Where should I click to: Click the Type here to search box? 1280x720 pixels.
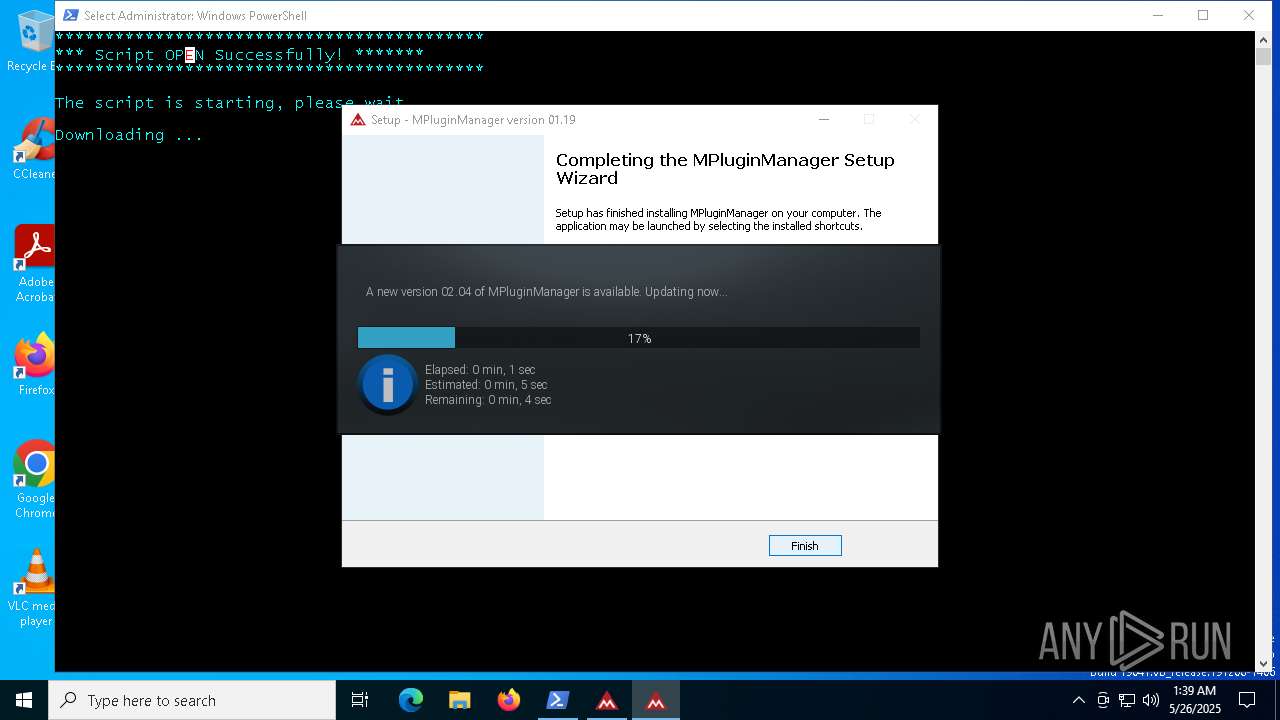(192, 700)
